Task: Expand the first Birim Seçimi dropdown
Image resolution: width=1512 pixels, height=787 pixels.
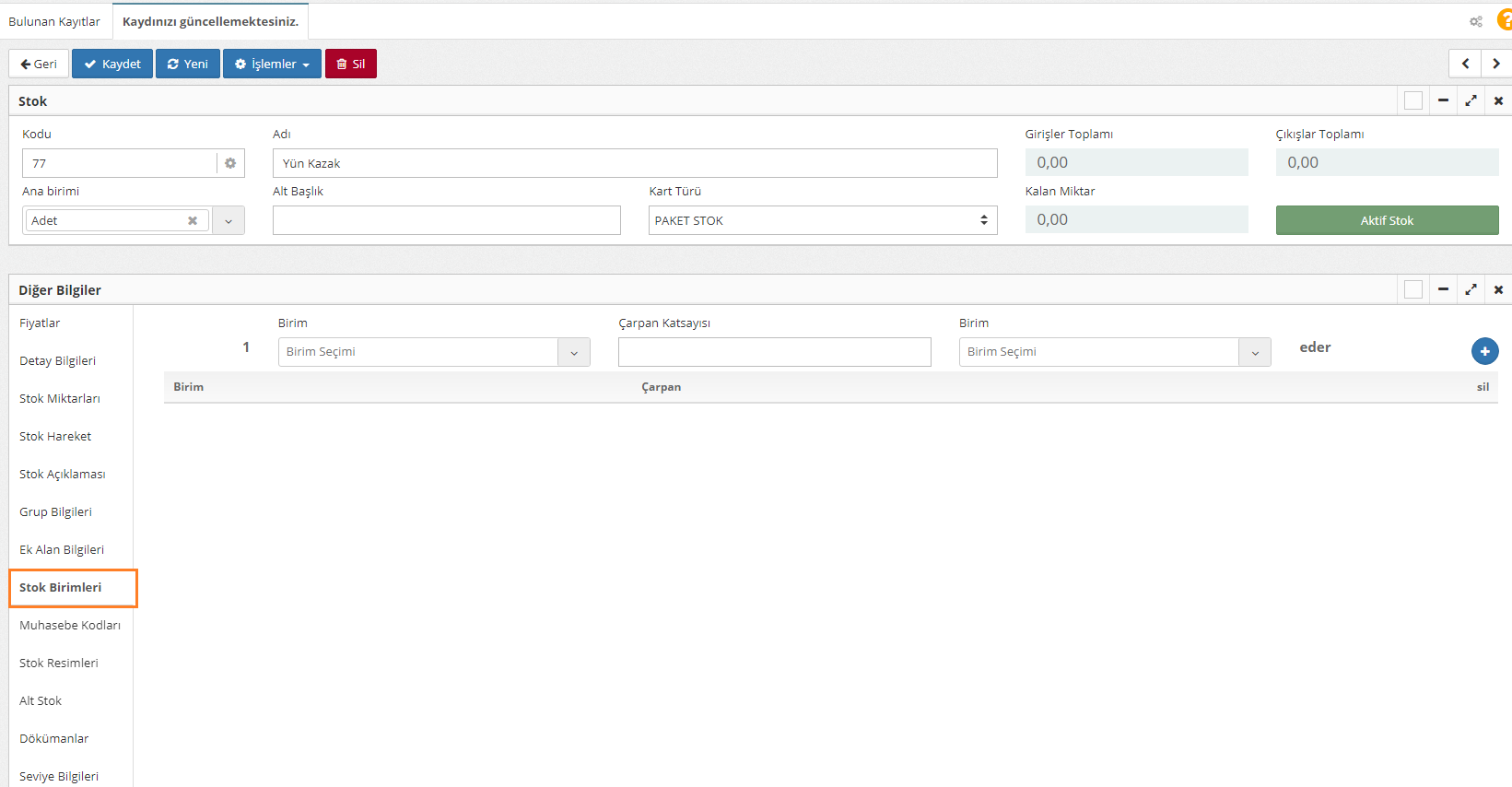Action: [x=573, y=352]
